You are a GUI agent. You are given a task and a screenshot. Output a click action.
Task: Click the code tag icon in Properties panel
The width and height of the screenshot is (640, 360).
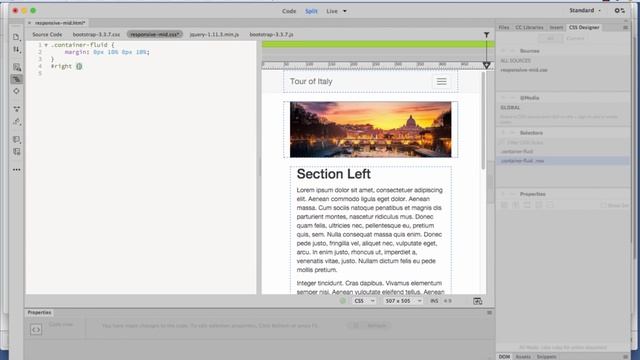coord(36,329)
